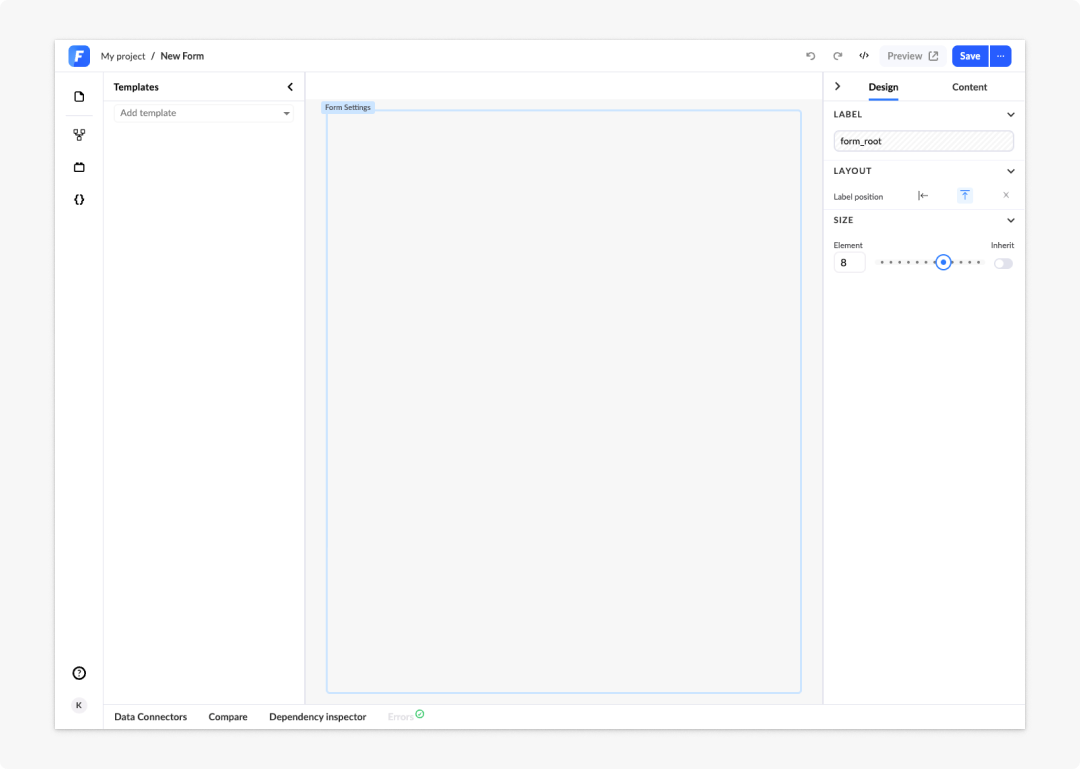Open the Add template dropdown
This screenshot has width=1080, height=769.
204,113
